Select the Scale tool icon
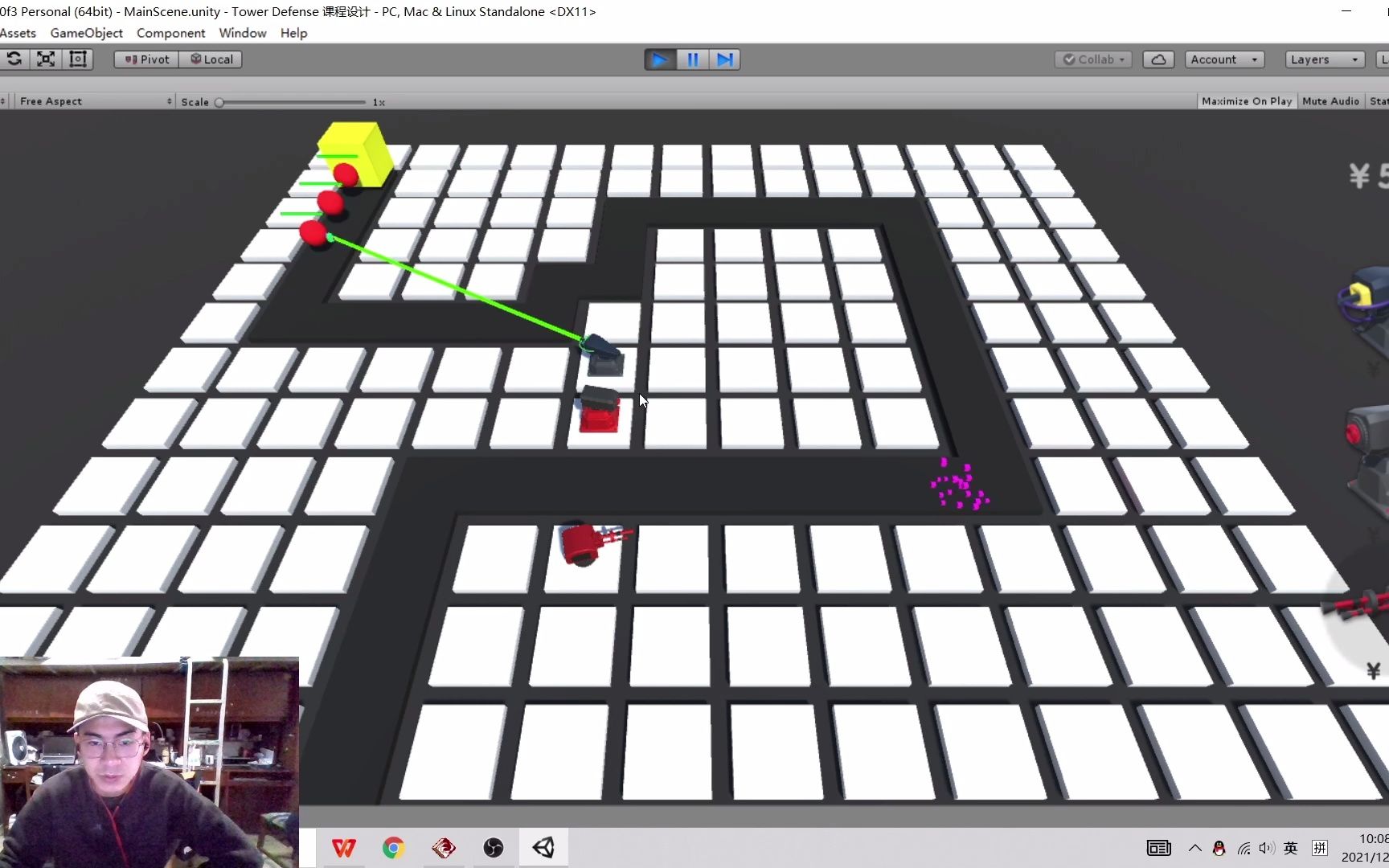The image size is (1389, 868). pyautogui.click(x=46, y=59)
